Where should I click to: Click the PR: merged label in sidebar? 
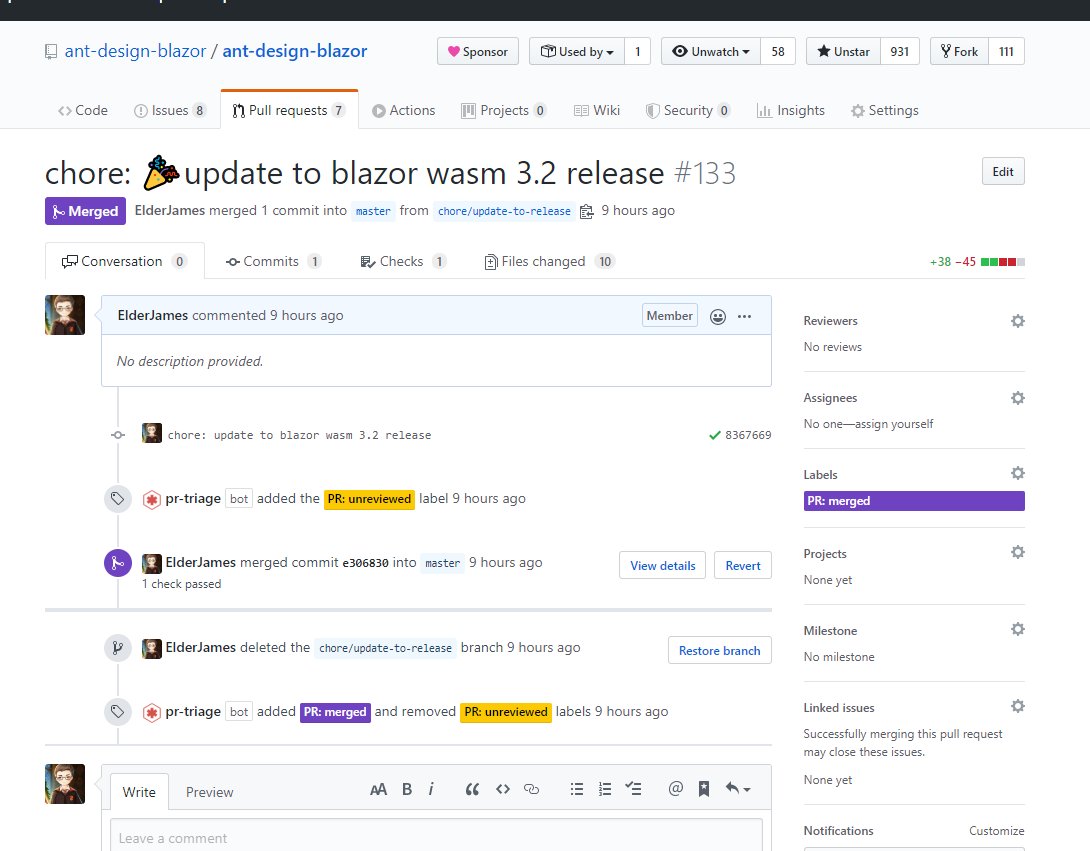point(914,501)
